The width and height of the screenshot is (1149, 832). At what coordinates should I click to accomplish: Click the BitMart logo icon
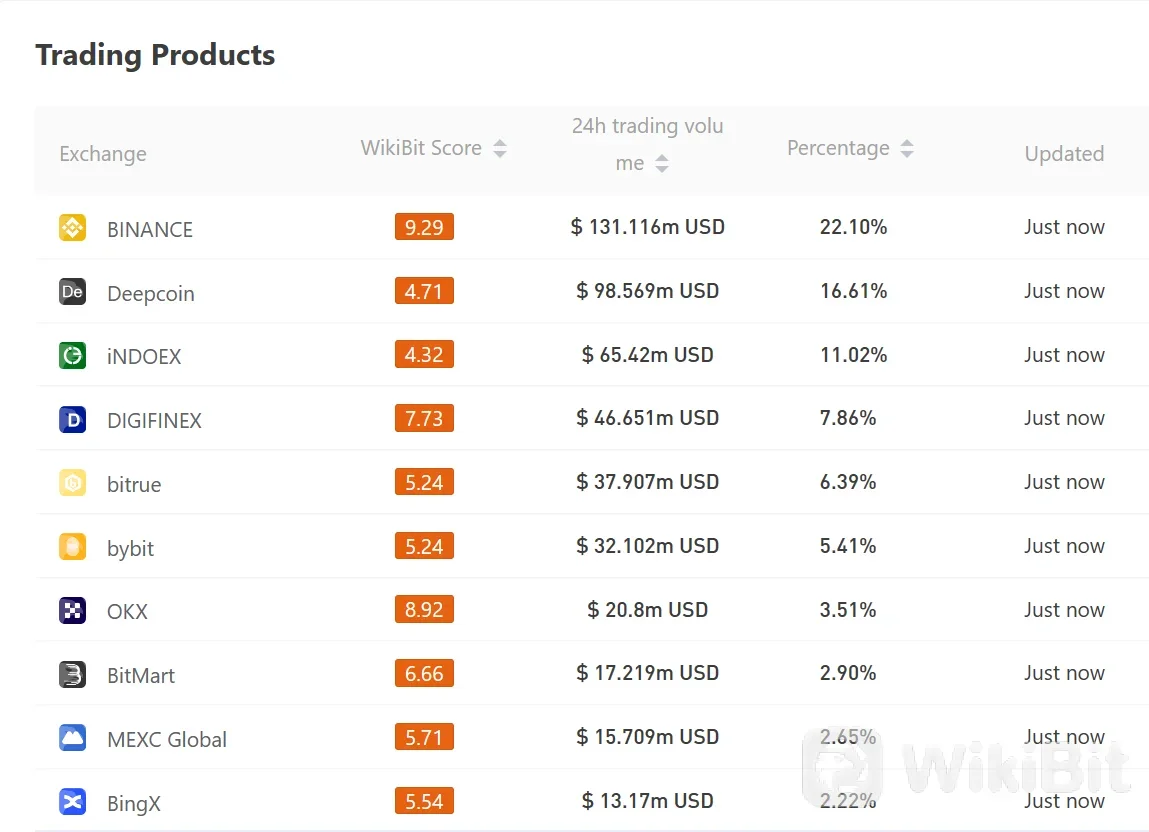(73, 674)
